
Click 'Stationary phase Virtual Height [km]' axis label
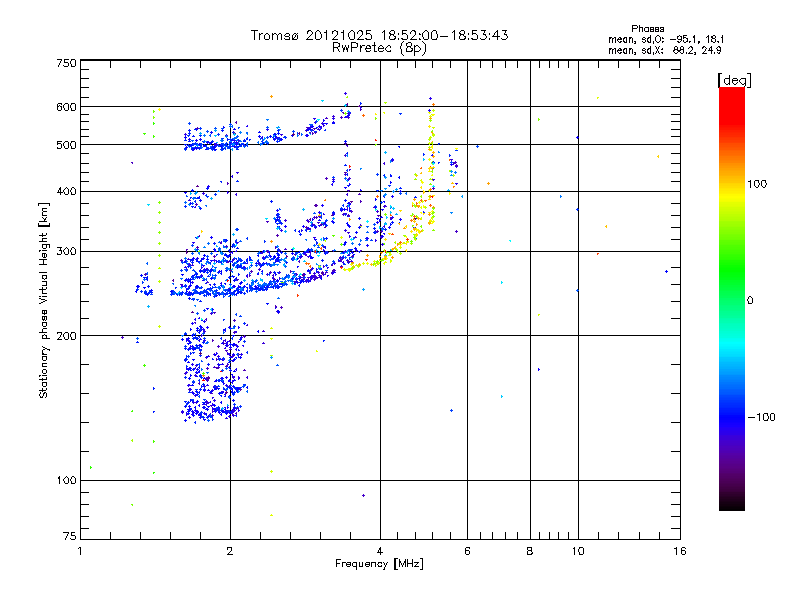tap(44, 301)
